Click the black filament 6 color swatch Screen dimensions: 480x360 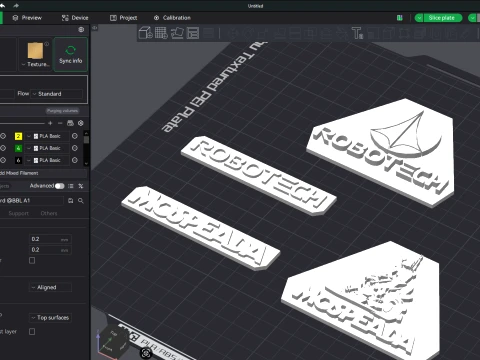[18, 160]
